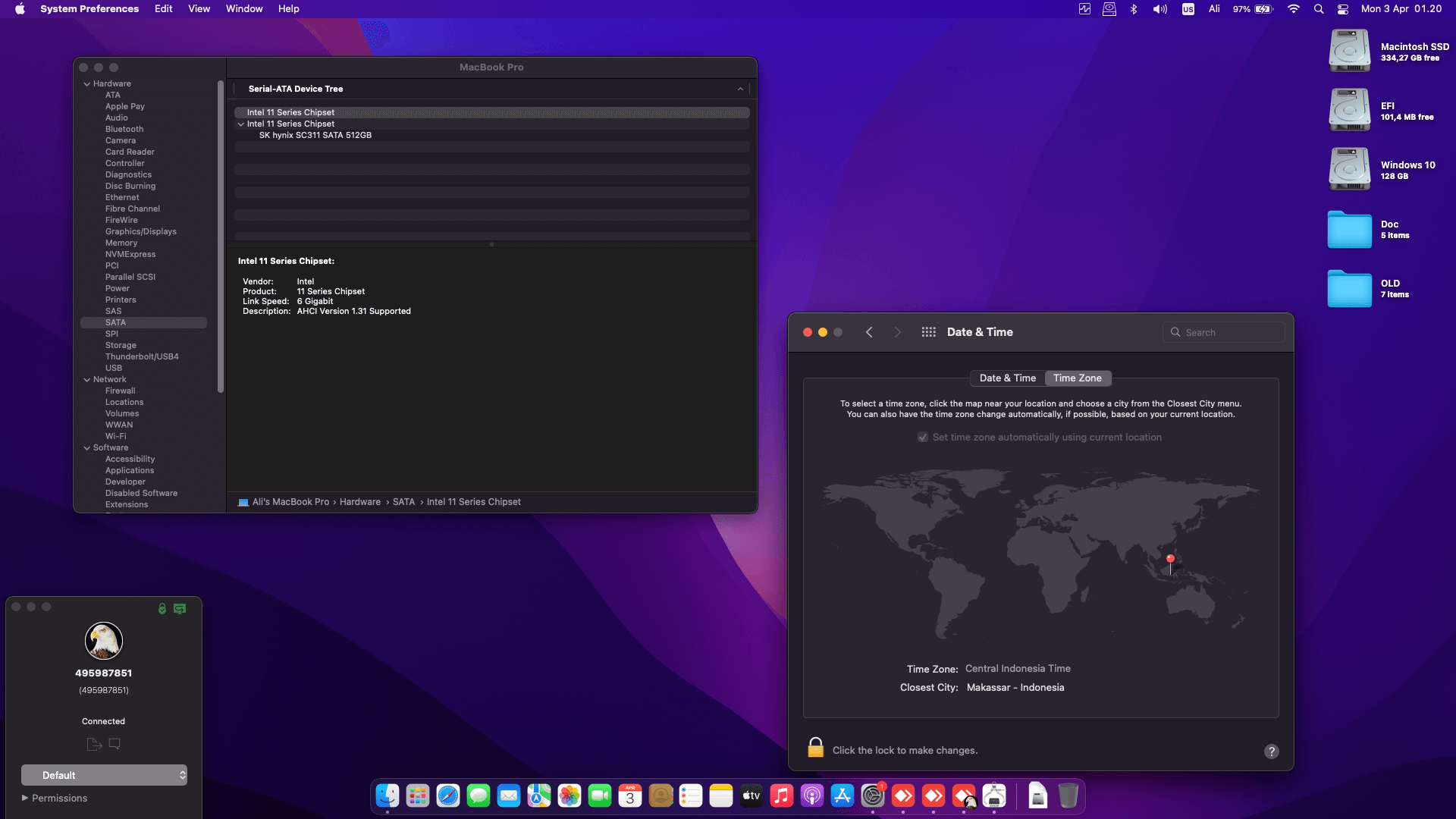This screenshot has width=1456, height=819.
Task: Collapse the Hardware tree section
Action: (86, 84)
